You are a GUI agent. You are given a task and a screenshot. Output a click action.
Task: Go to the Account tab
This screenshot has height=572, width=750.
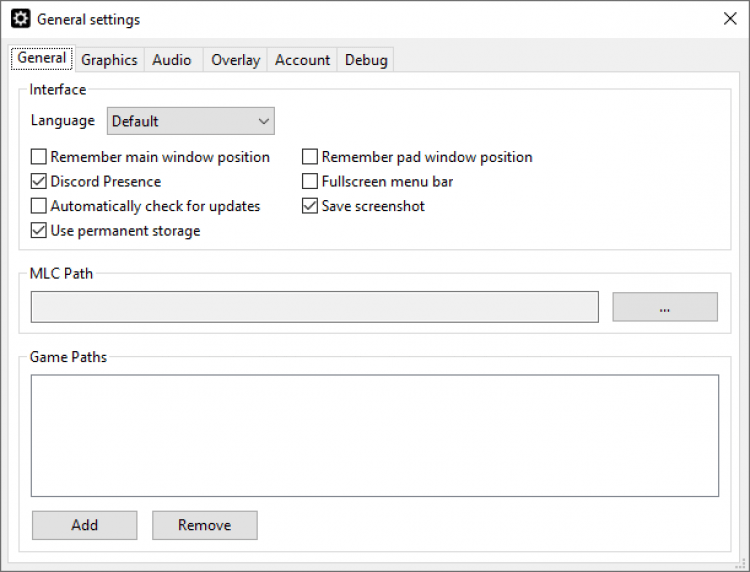coord(302,60)
